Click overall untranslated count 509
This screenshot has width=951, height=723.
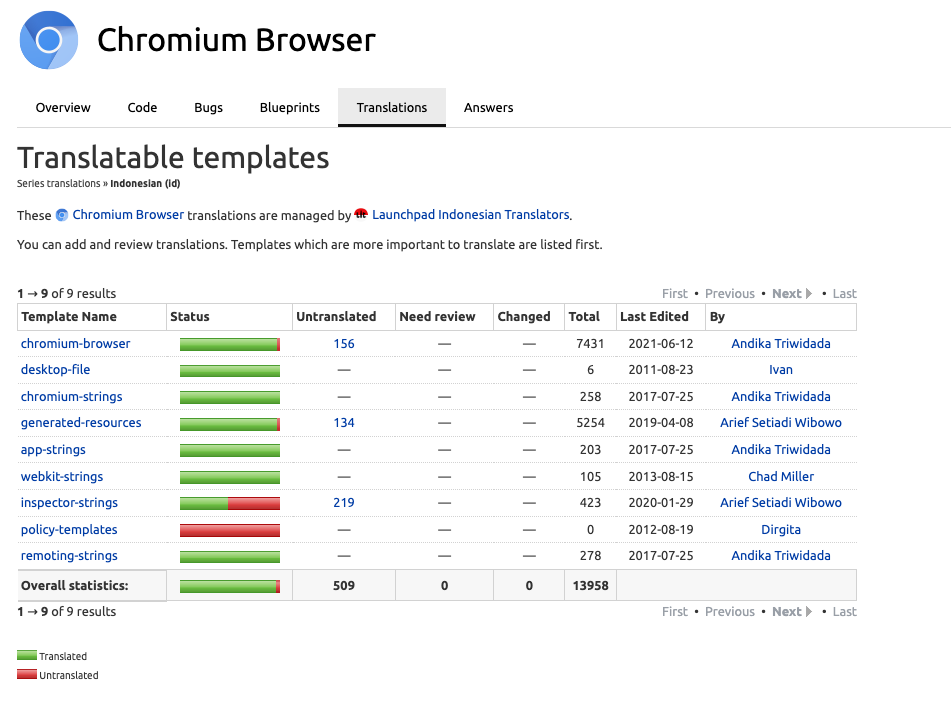tap(344, 585)
